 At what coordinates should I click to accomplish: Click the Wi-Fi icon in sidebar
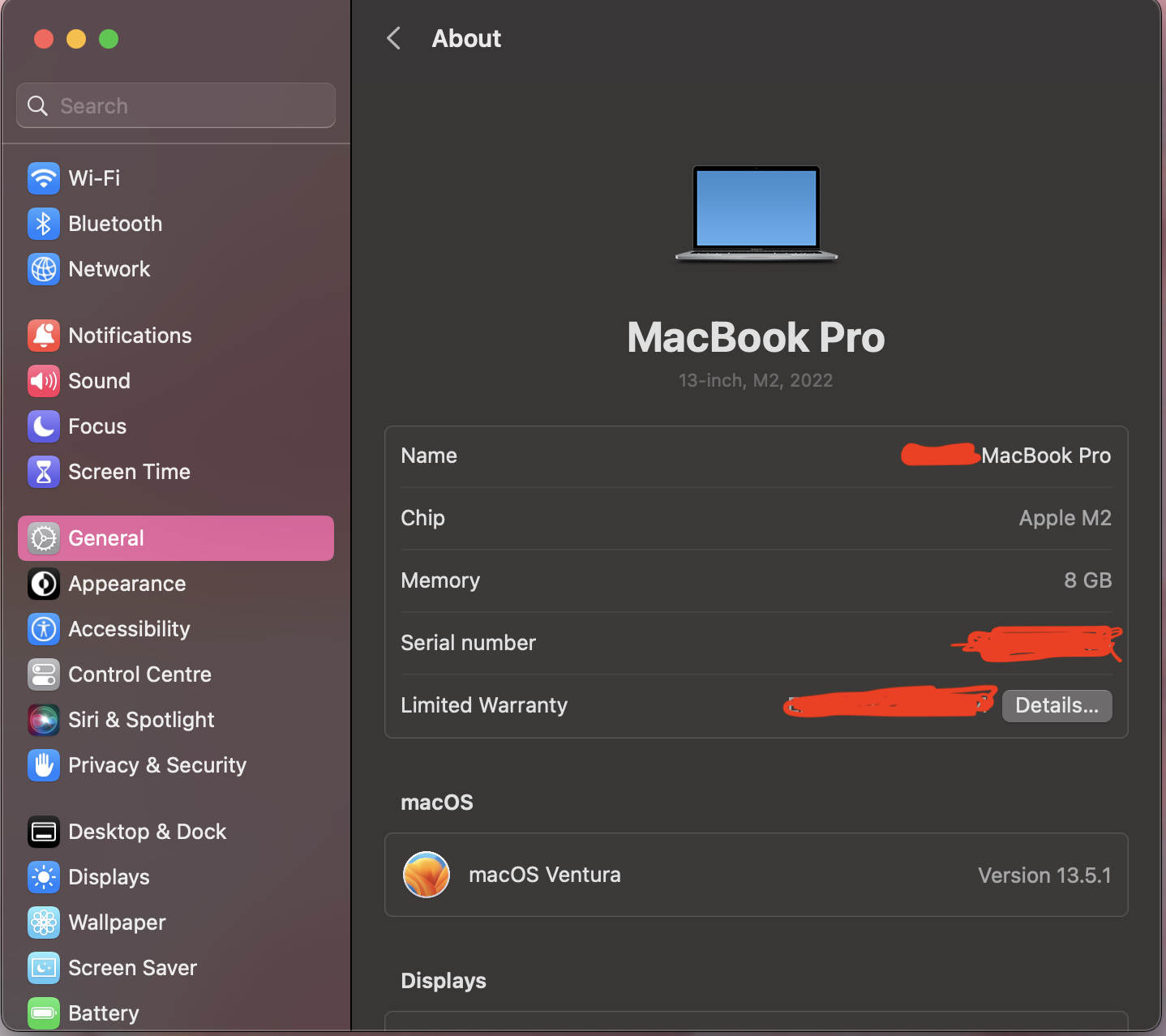coord(44,178)
